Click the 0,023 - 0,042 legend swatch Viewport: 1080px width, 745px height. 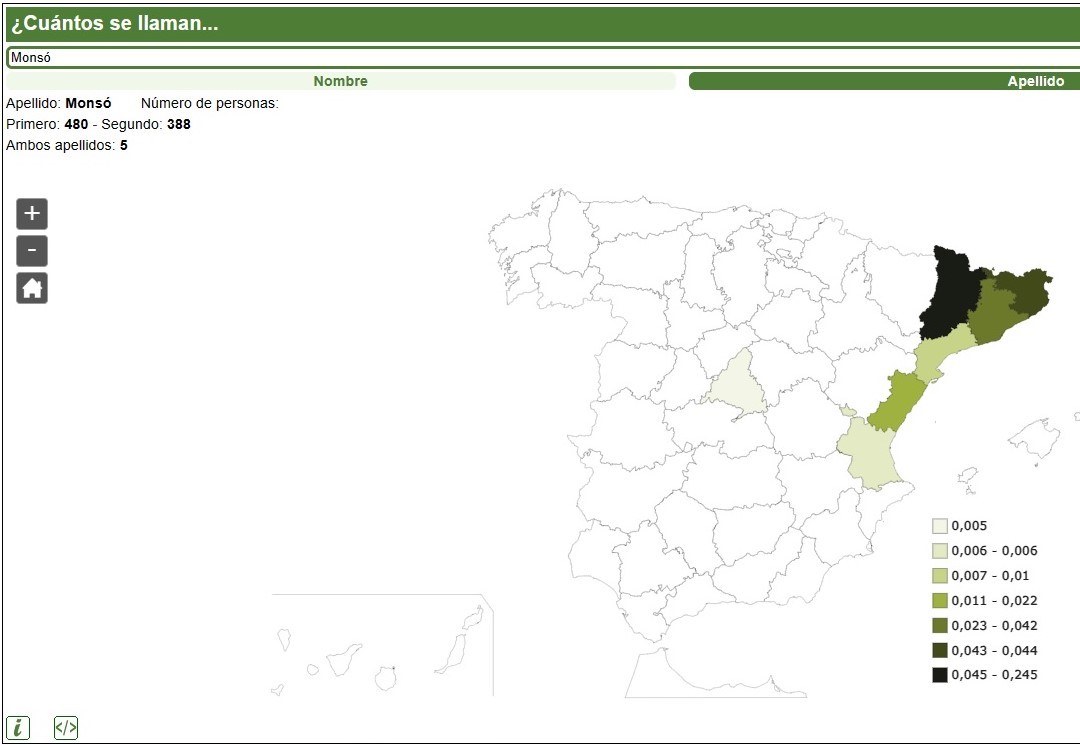pos(940,626)
